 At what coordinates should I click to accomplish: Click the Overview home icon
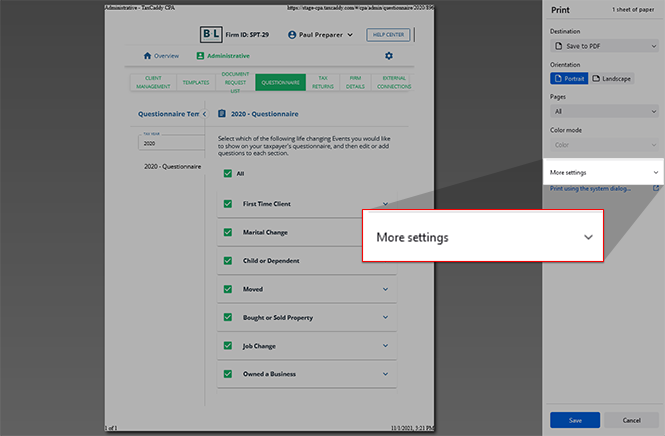pyautogui.click(x=147, y=56)
